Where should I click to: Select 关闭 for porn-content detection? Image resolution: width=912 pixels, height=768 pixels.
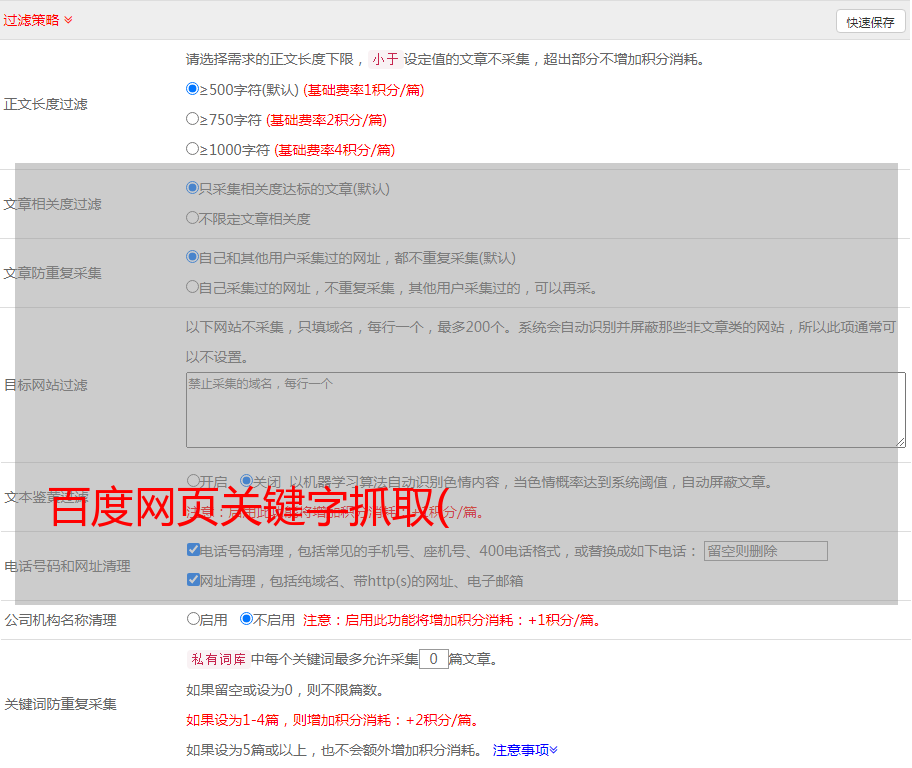[247, 481]
